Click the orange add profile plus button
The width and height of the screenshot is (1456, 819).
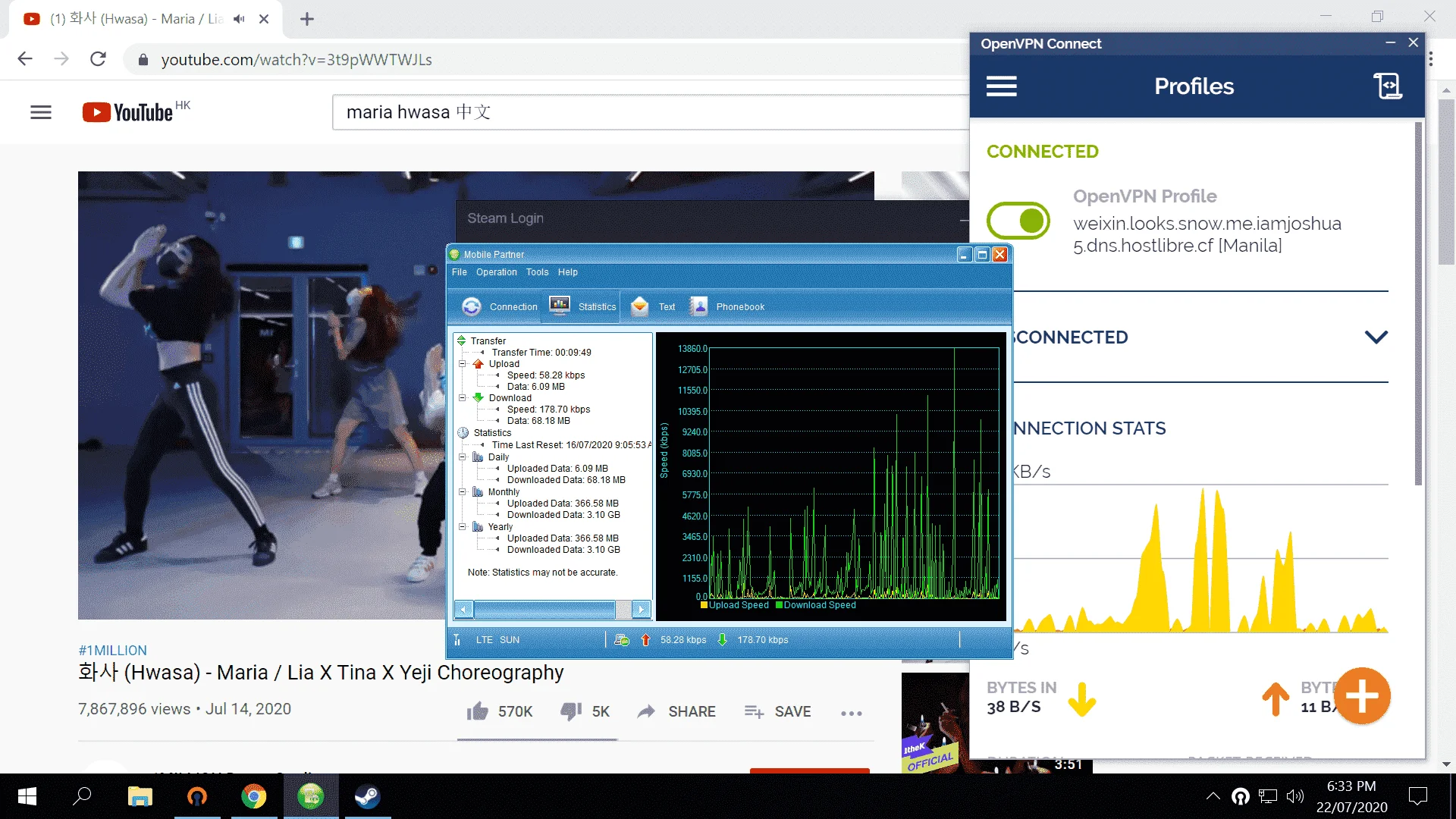pos(1362,696)
